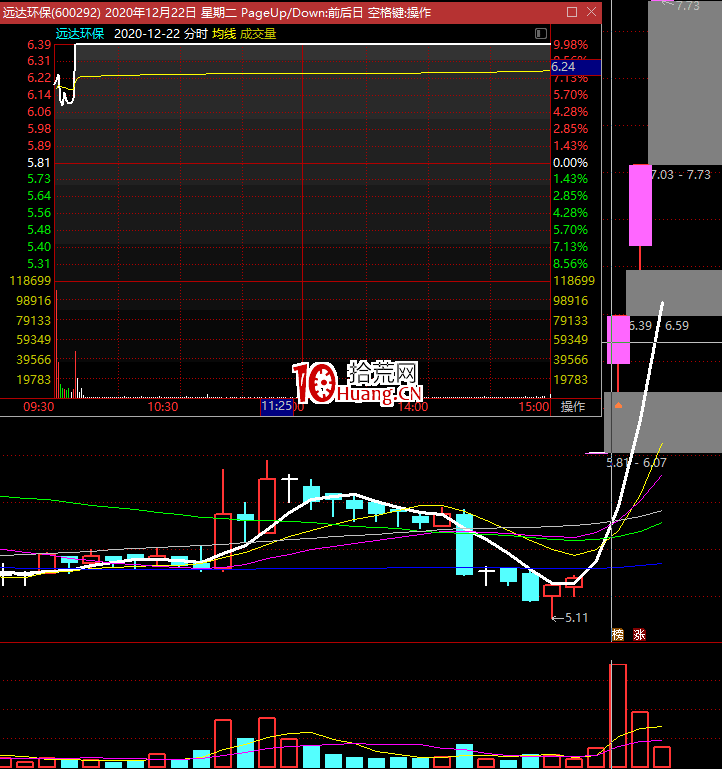The height and width of the screenshot is (769, 722).
Task: Select the 成交量 legend label
Action: coord(258,34)
